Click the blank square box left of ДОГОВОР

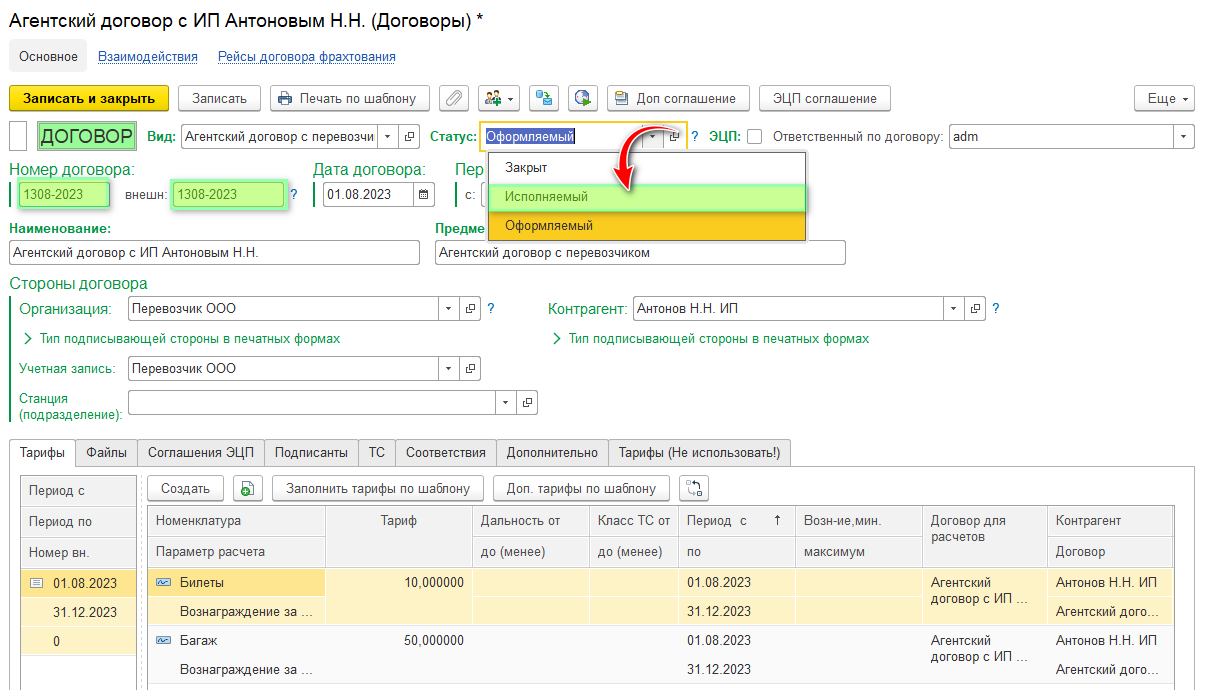18,137
